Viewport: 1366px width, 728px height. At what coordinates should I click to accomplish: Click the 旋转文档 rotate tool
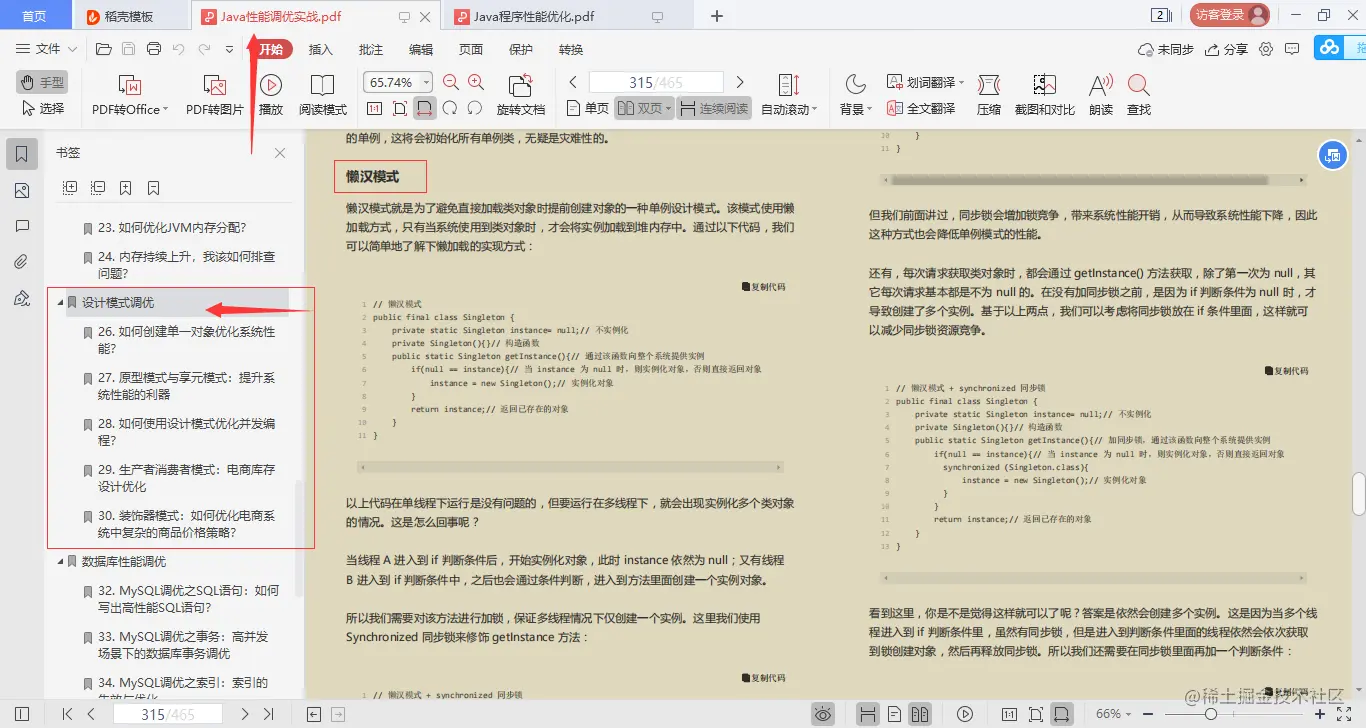[x=519, y=93]
